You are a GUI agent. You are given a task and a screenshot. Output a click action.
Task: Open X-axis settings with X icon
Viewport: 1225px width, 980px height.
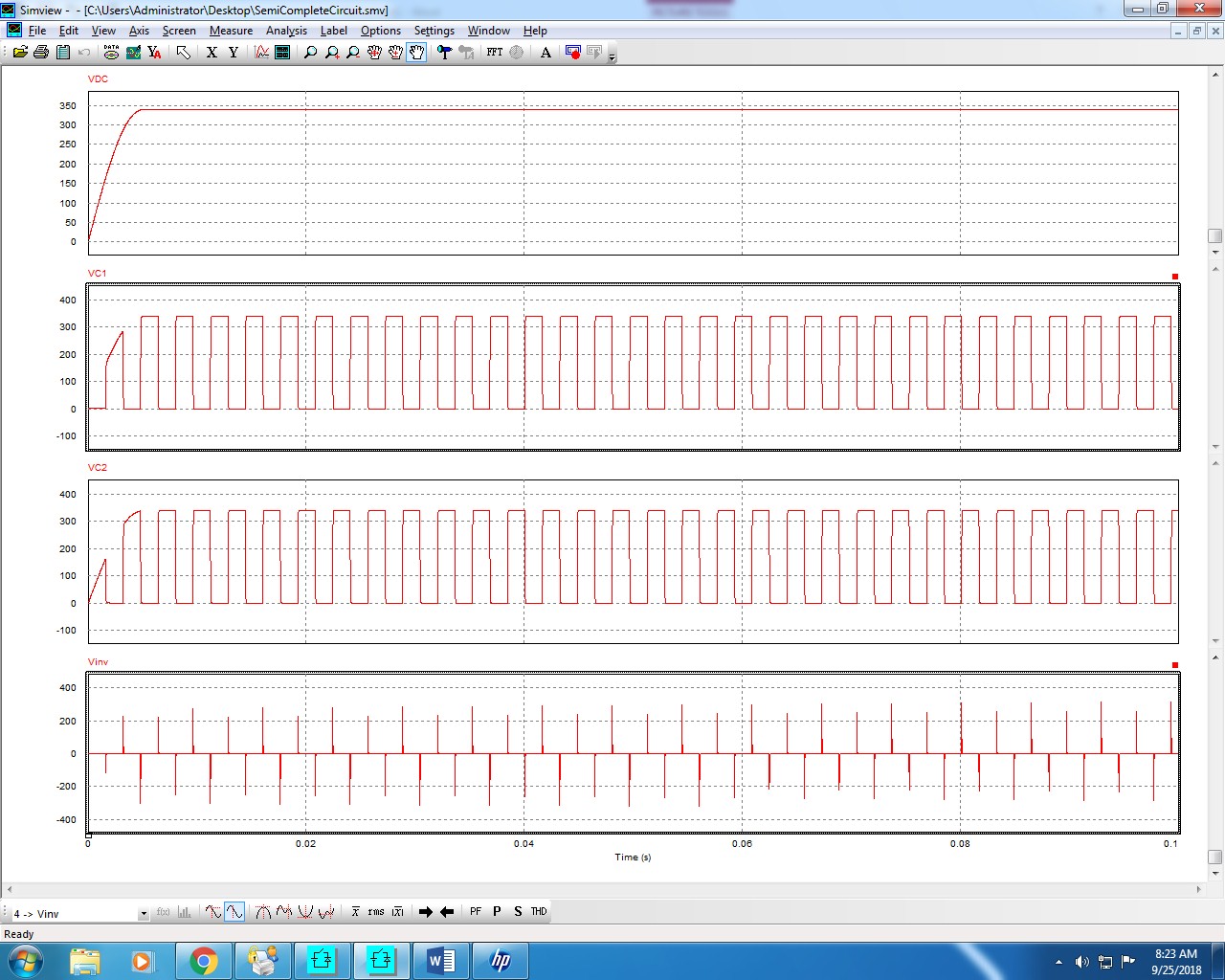click(212, 52)
